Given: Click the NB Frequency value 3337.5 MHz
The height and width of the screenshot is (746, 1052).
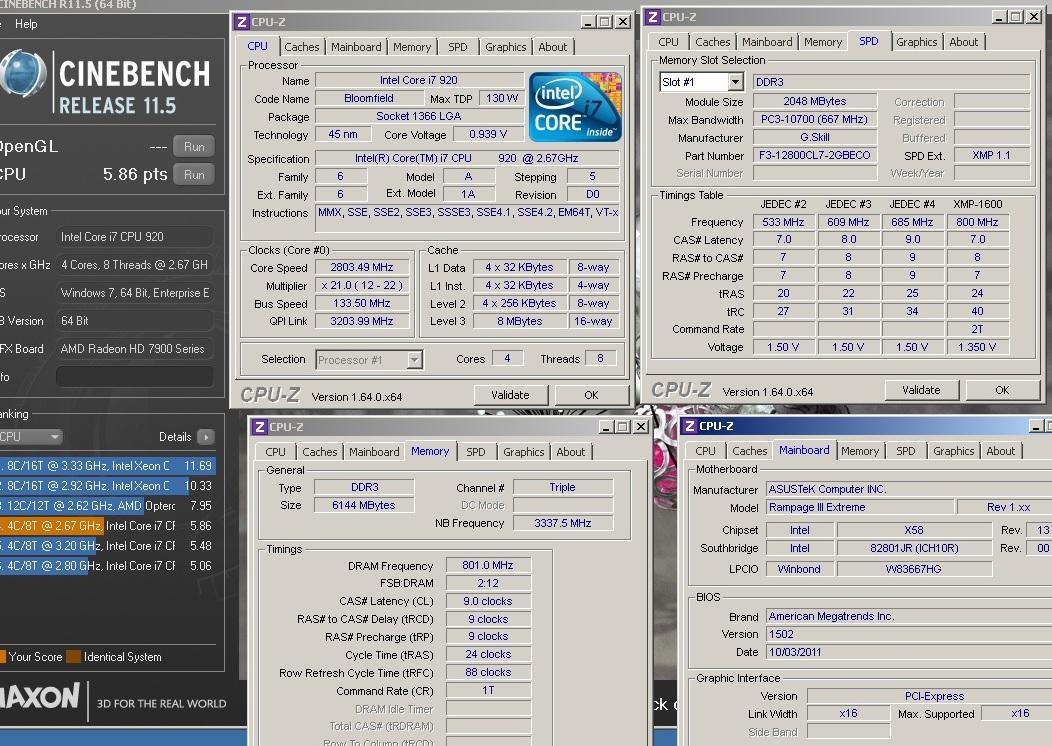Looking at the screenshot, I should (563, 523).
